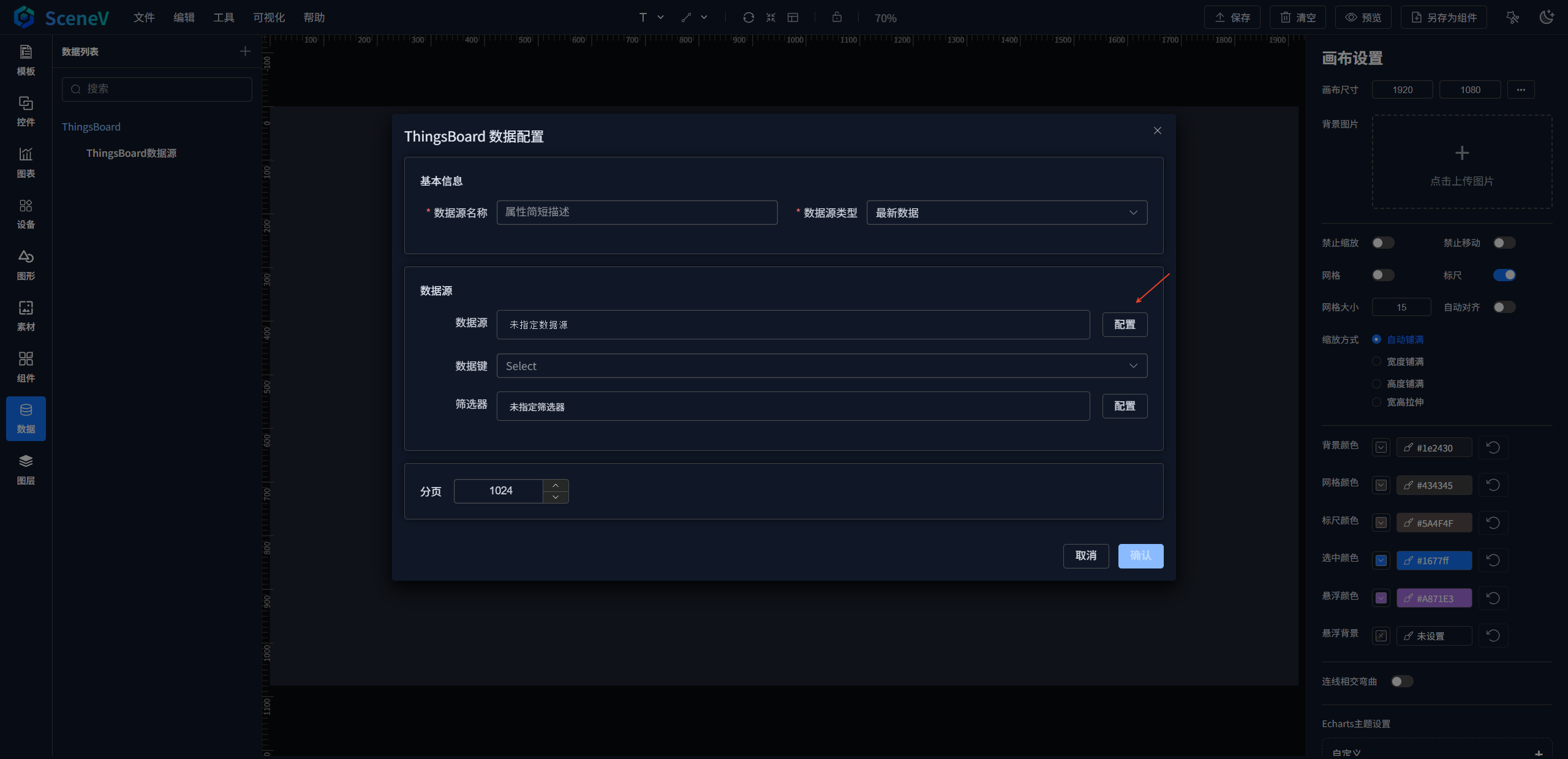Click the cursor sparkle icon near top right
Viewport: 1568px width, 759px height.
1513,17
